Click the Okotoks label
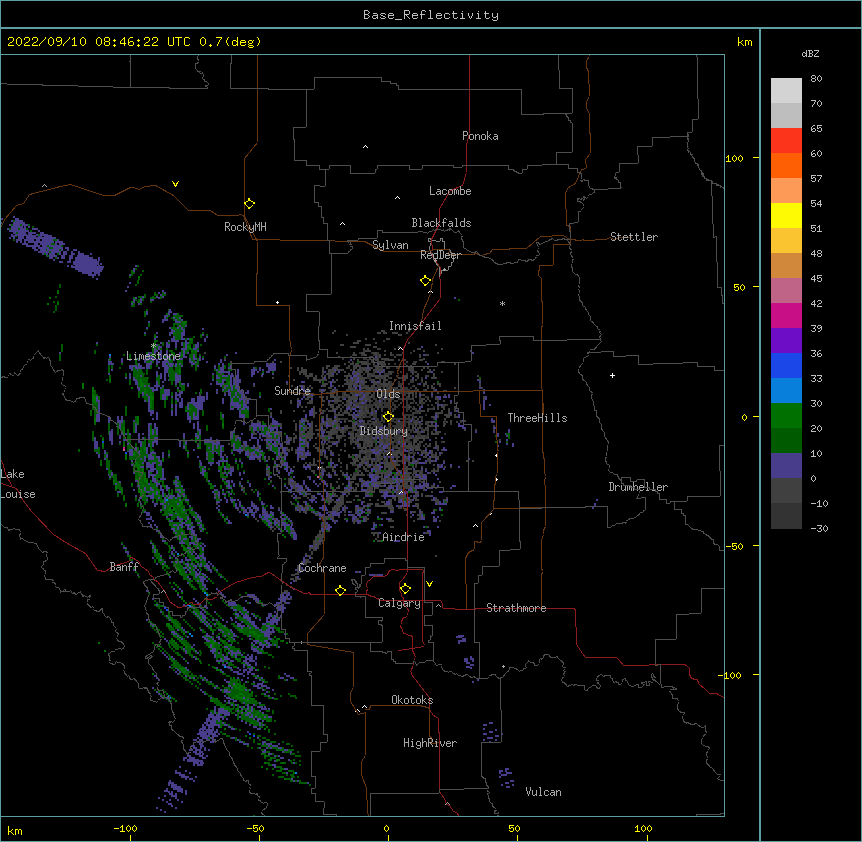 pos(412,700)
